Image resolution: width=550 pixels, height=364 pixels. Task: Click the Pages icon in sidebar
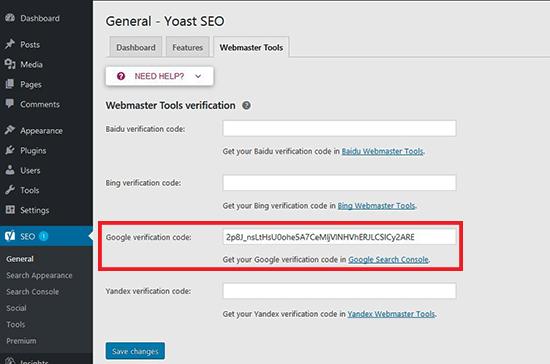pos(10,84)
